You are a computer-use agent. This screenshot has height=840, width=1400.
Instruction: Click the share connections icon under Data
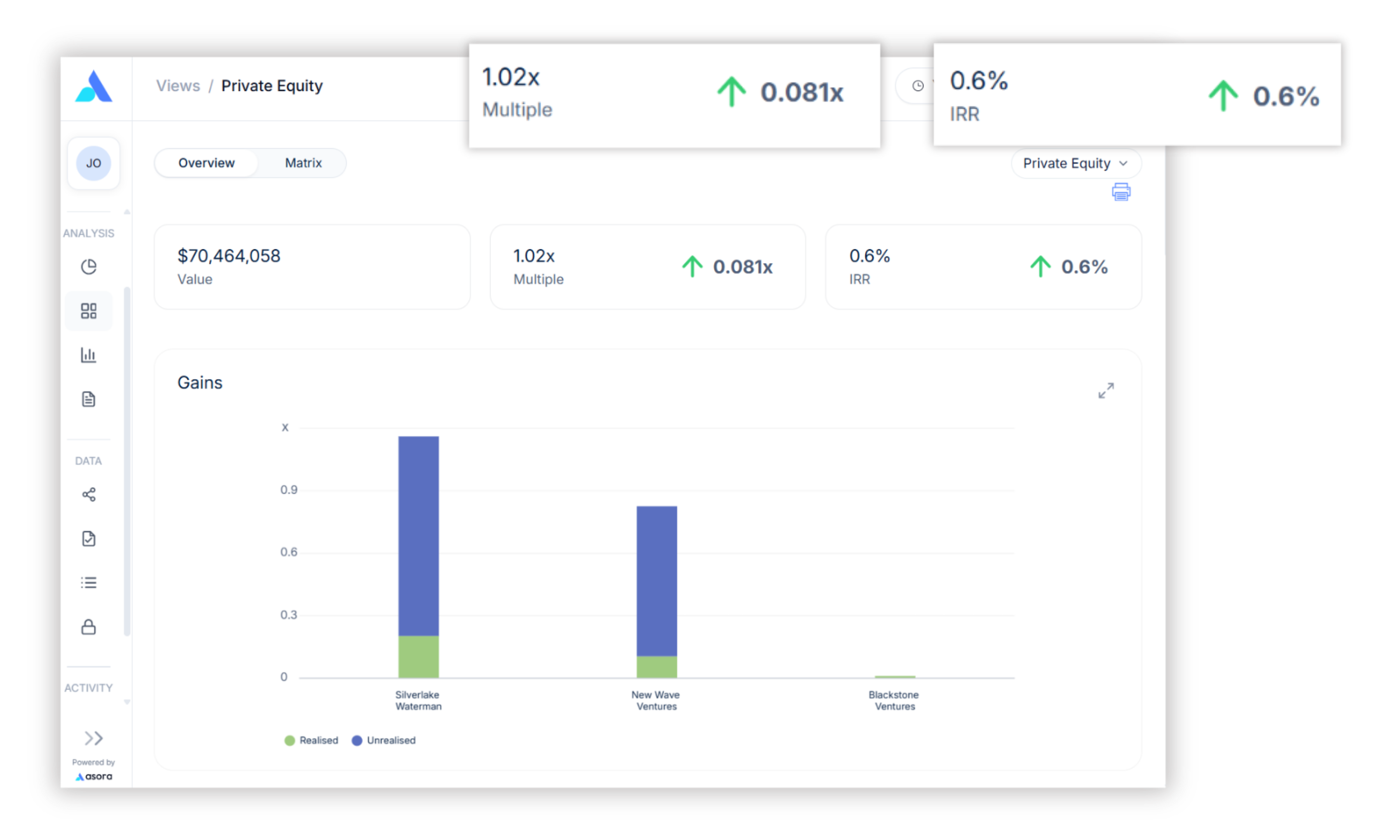click(89, 495)
